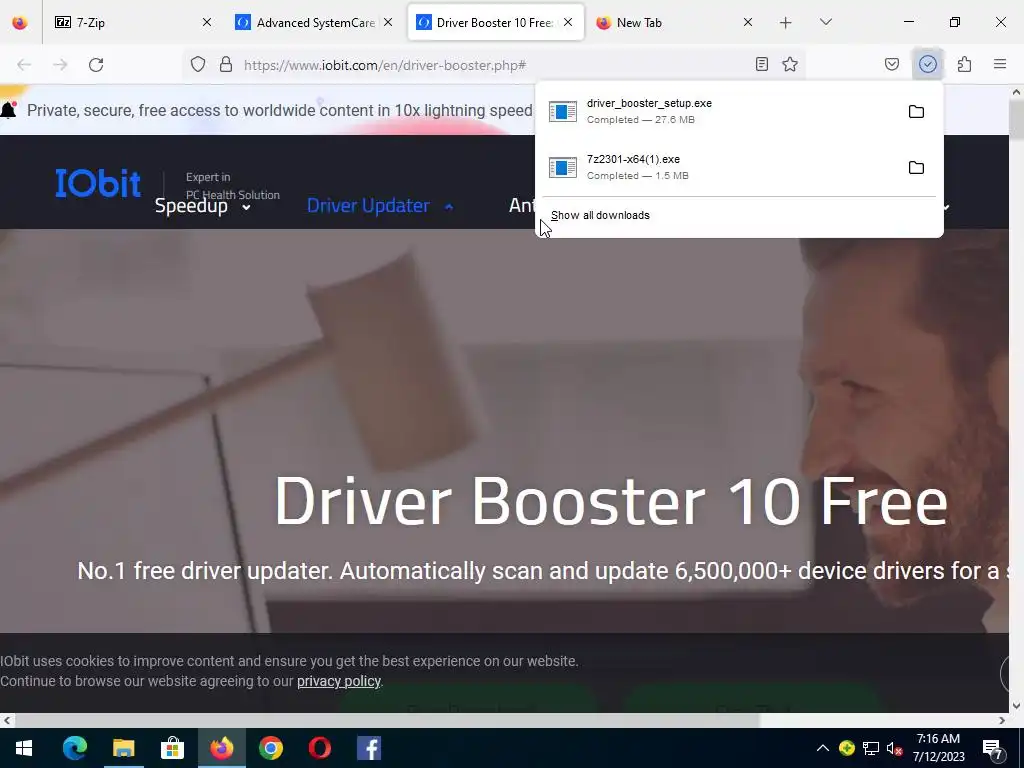The width and height of the screenshot is (1024, 768).
Task: Open Microsoft Store from taskbar
Action: [x=172, y=748]
